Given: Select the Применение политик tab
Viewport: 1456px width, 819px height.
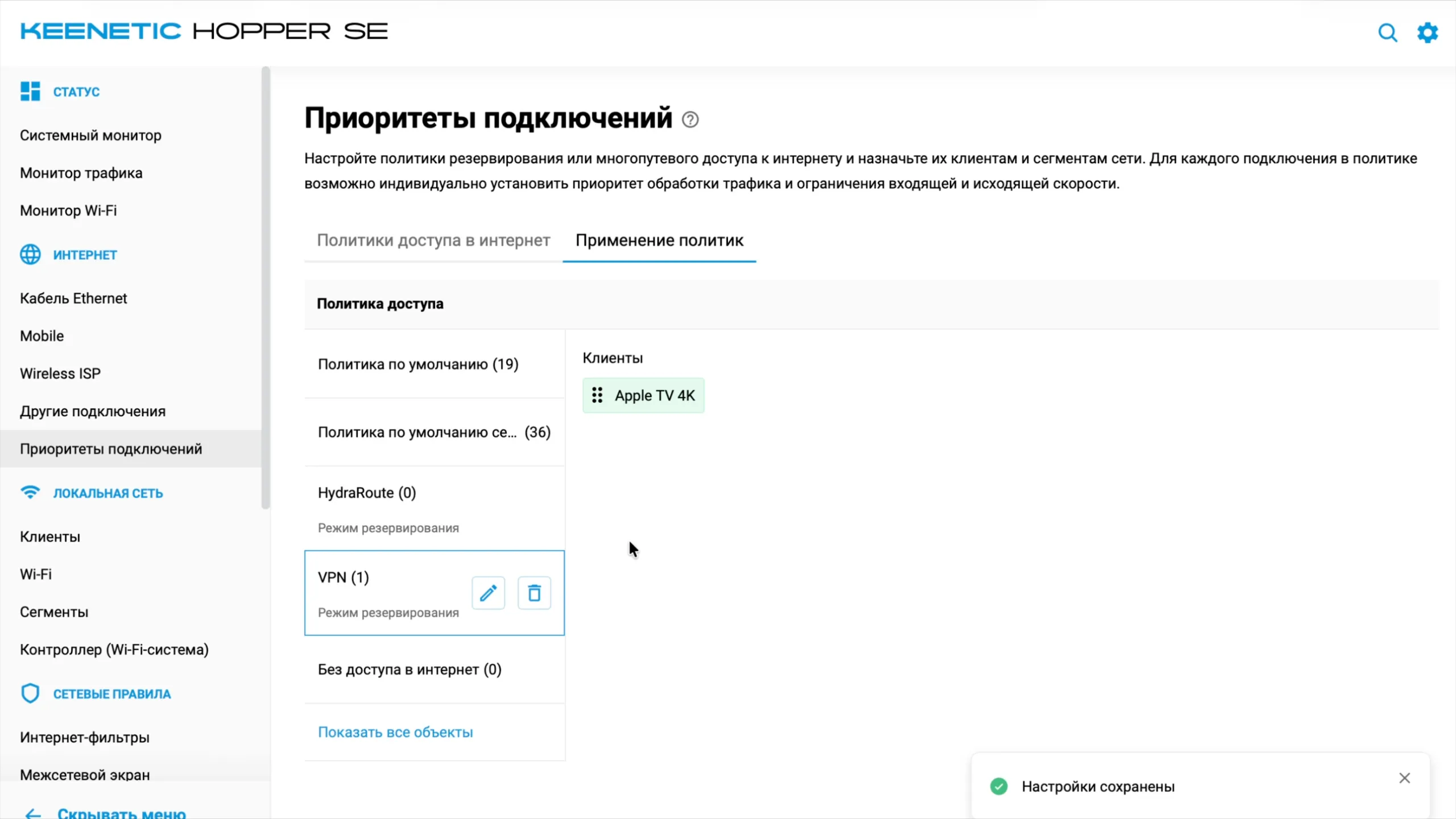Looking at the screenshot, I should (x=659, y=241).
